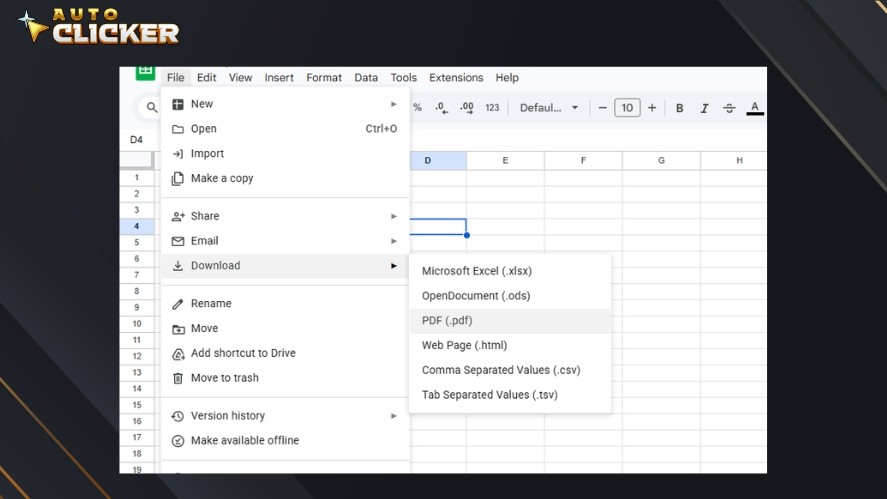This screenshot has height=499, width=887.
Task: Click the selected cell D4
Action: click(438, 227)
